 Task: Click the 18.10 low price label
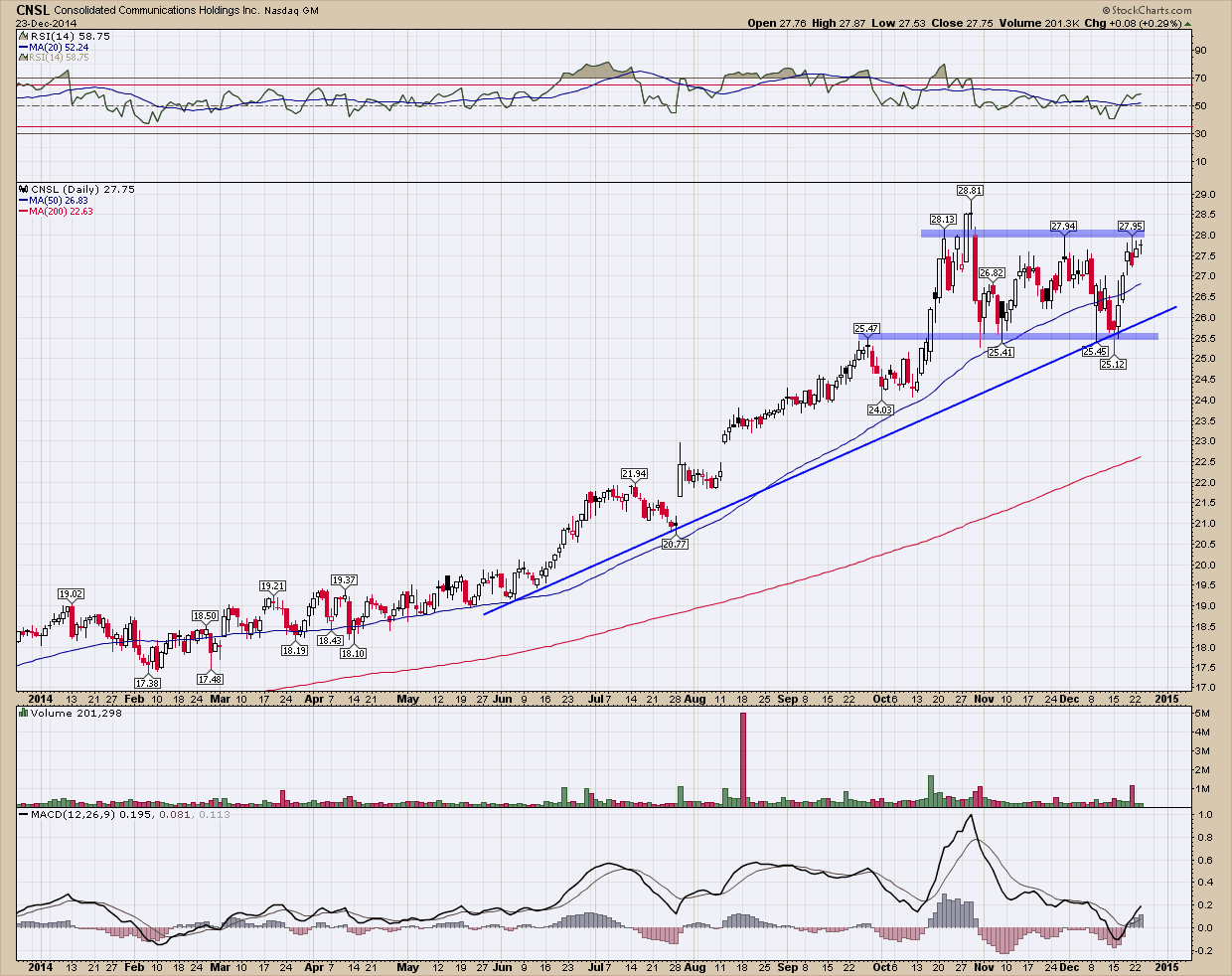click(353, 653)
